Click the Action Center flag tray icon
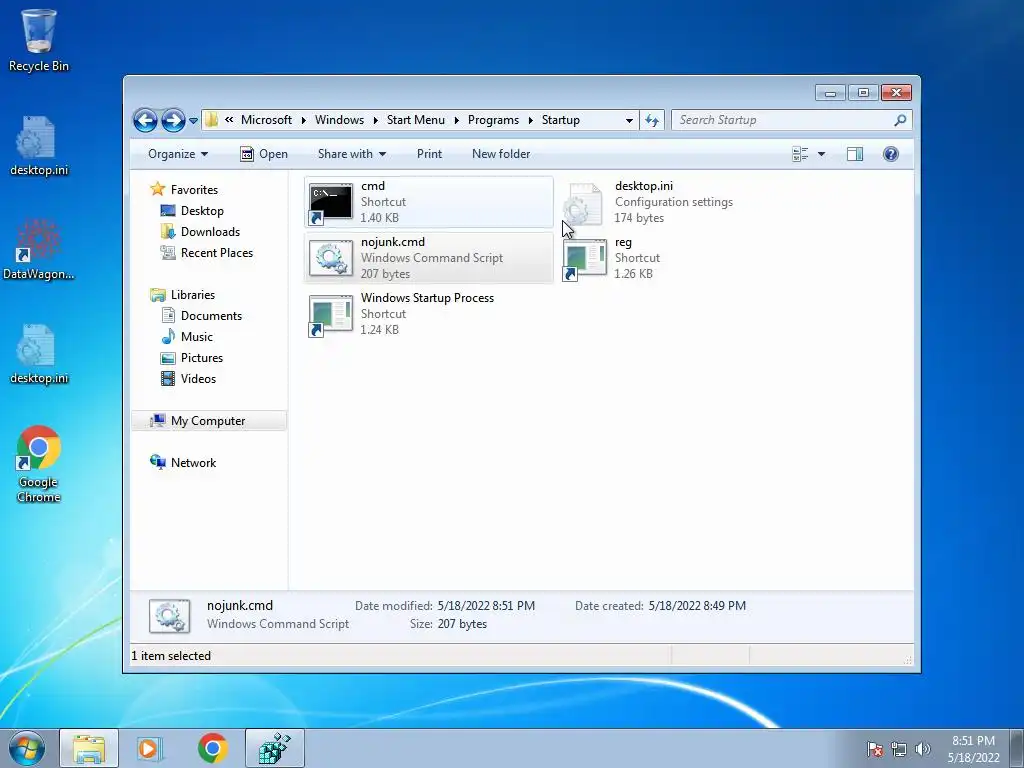Screen dimensions: 1024x768 [874, 749]
